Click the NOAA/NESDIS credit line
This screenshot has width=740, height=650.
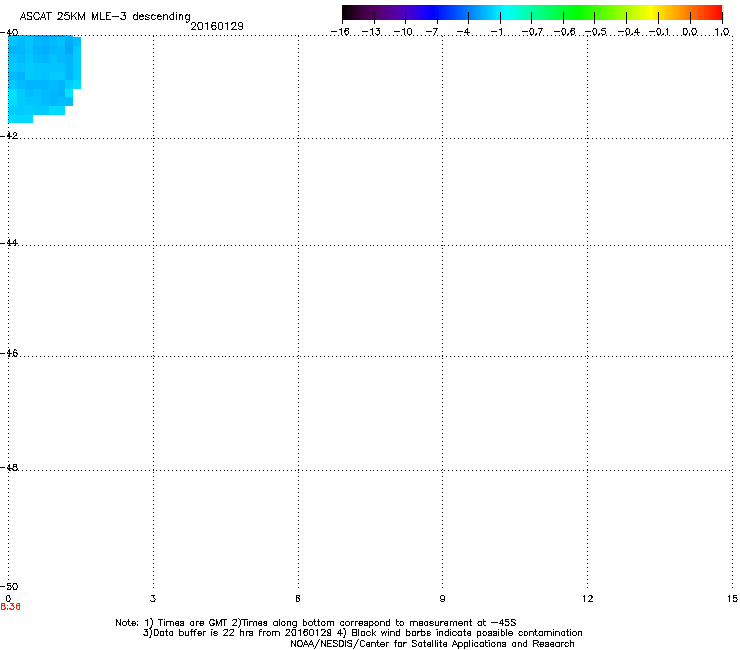[432, 644]
